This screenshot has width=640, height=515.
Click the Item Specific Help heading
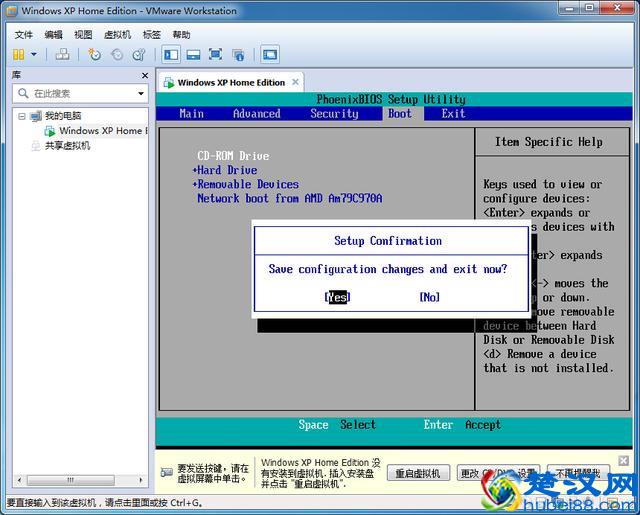pyautogui.click(x=549, y=142)
